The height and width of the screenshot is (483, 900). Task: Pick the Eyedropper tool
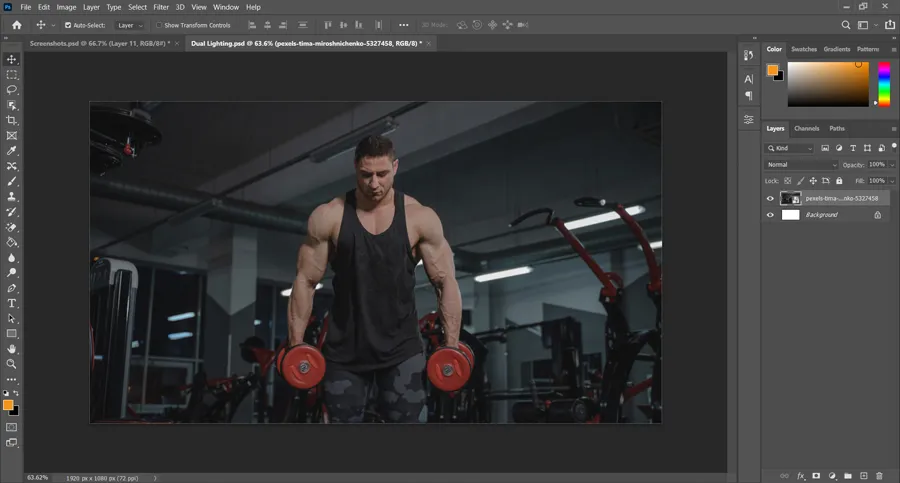tap(12, 151)
